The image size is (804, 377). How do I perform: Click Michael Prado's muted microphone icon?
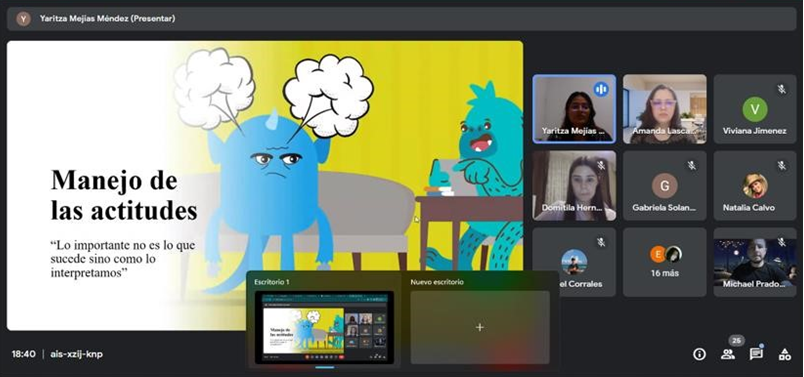pos(781,242)
